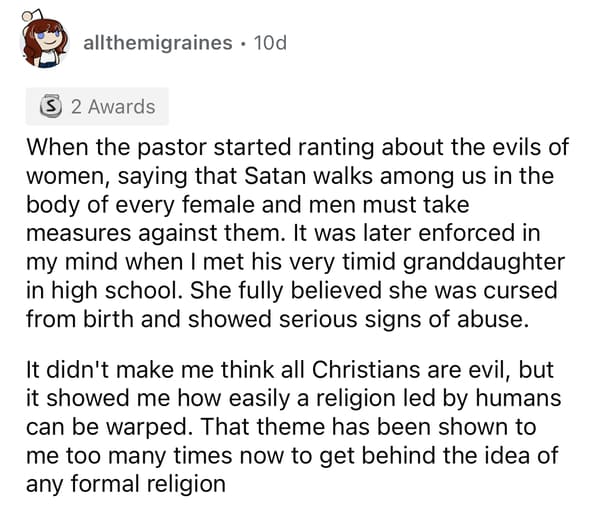Image resolution: width=599 pixels, height=512 pixels.
Task: Click the phrase "formal religion" at the end
Action: (148, 484)
